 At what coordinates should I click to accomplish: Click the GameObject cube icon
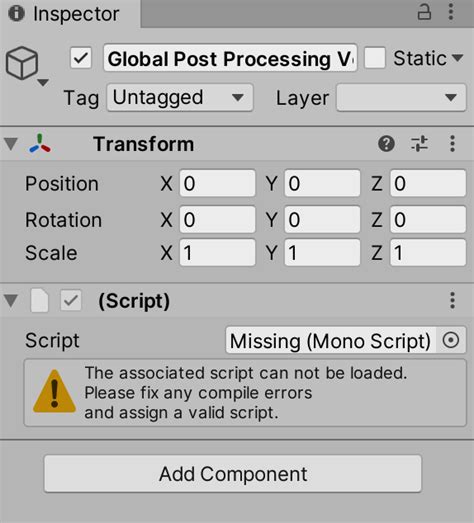tap(22, 63)
